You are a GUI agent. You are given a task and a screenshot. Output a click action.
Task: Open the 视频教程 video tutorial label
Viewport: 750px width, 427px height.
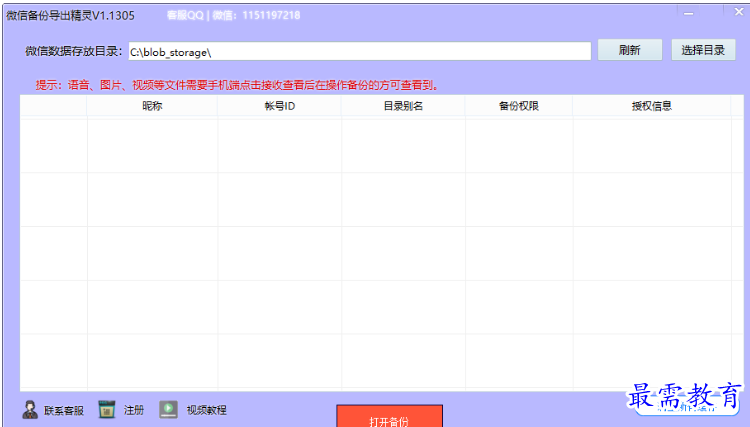coord(206,410)
